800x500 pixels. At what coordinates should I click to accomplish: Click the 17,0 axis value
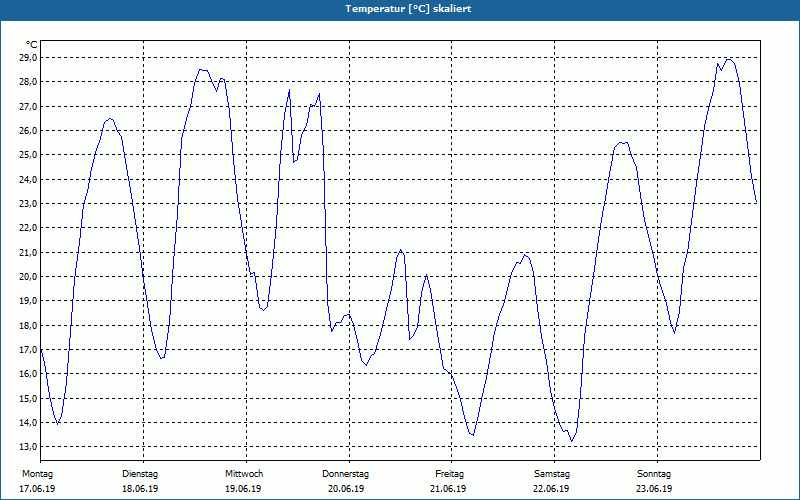28,349
